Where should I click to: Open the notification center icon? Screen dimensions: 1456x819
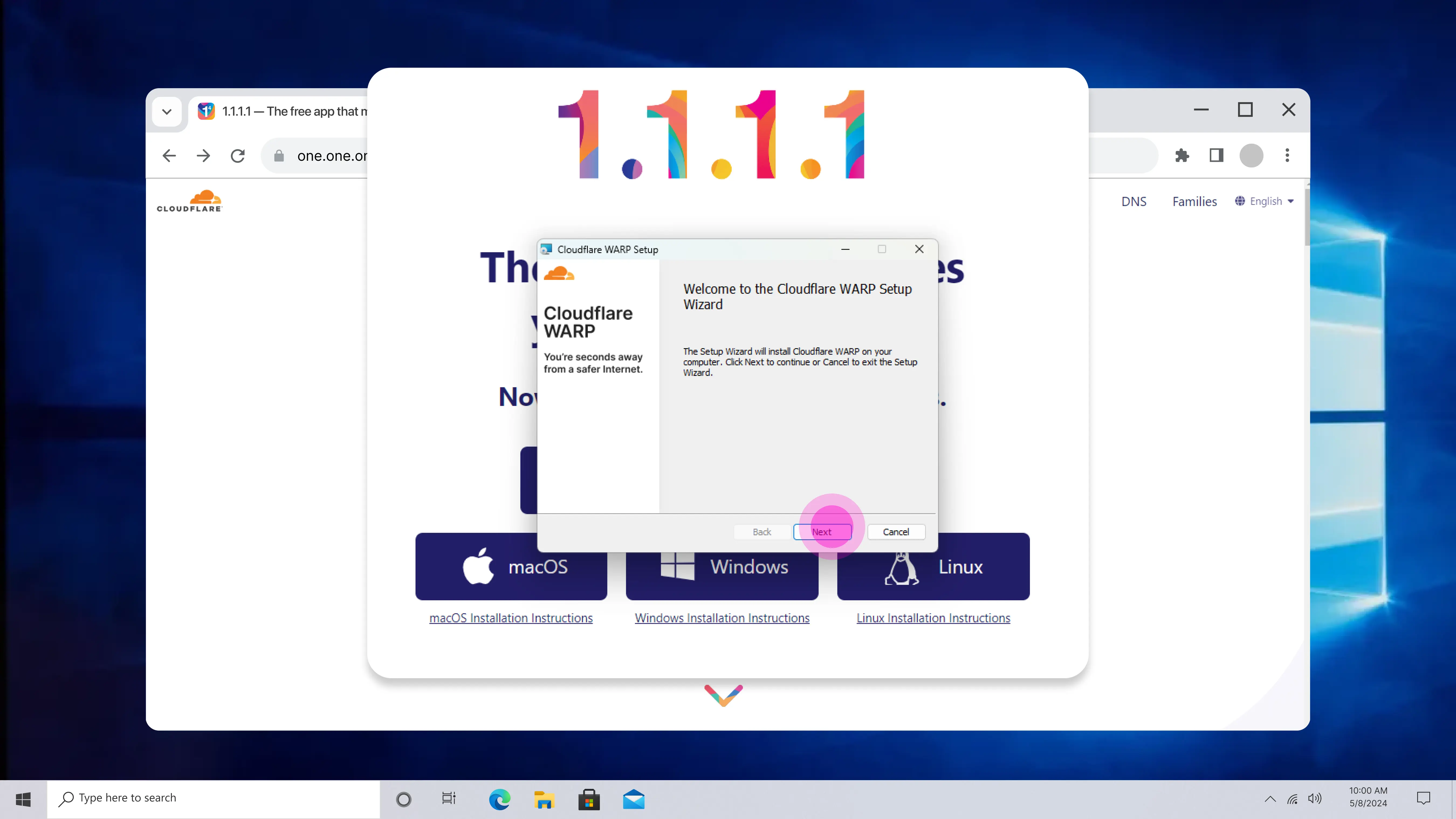click(x=1423, y=798)
